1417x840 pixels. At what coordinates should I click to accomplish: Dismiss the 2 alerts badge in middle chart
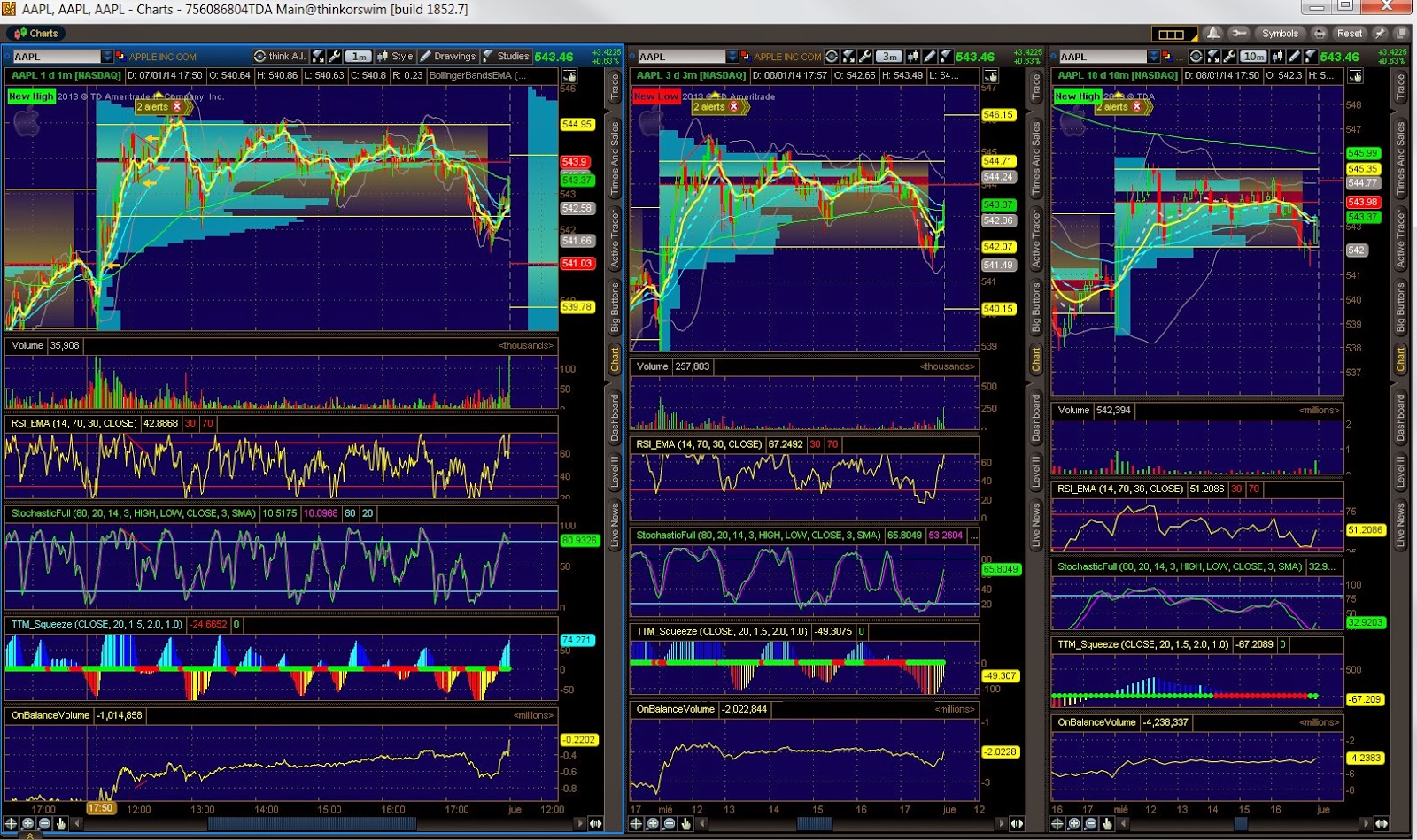pyautogui.click(x=733, y=106)
